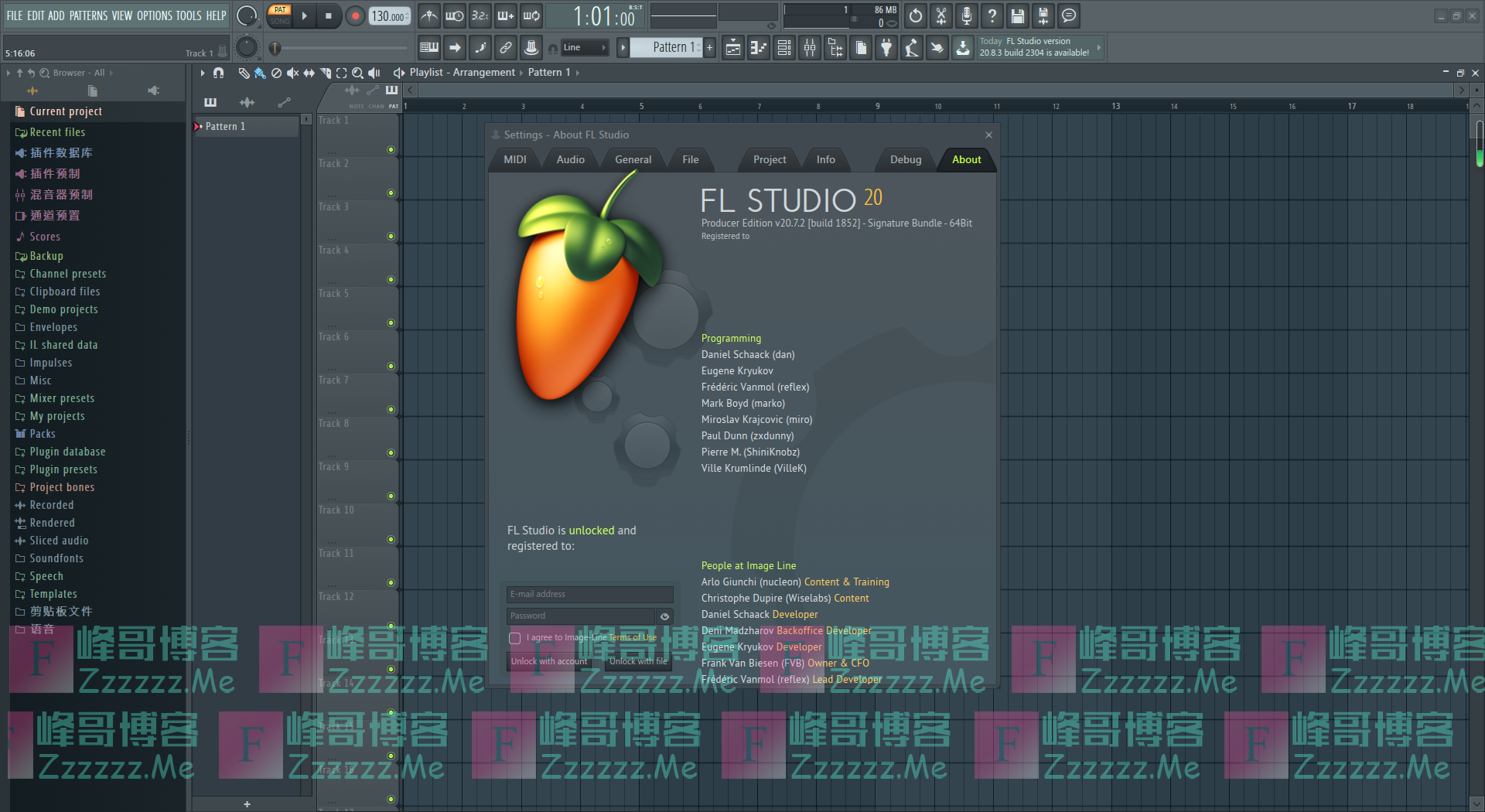Screen dimensions: 1485x812
Task: Expand the Channel presets folder
Action: click(x=67, y=274)
